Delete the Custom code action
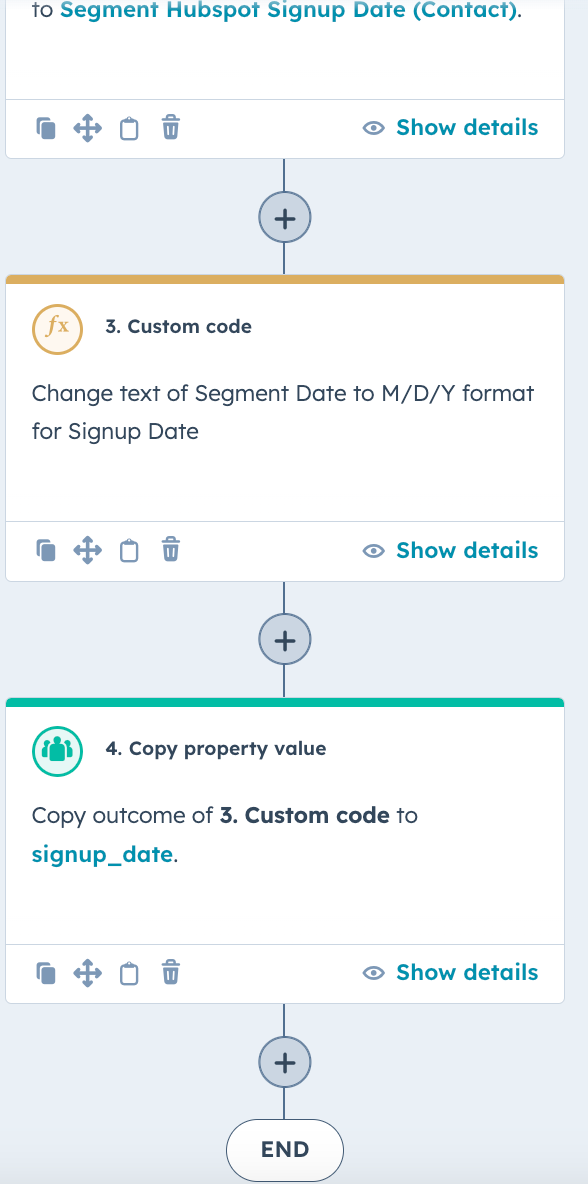 tap(169, 550)
